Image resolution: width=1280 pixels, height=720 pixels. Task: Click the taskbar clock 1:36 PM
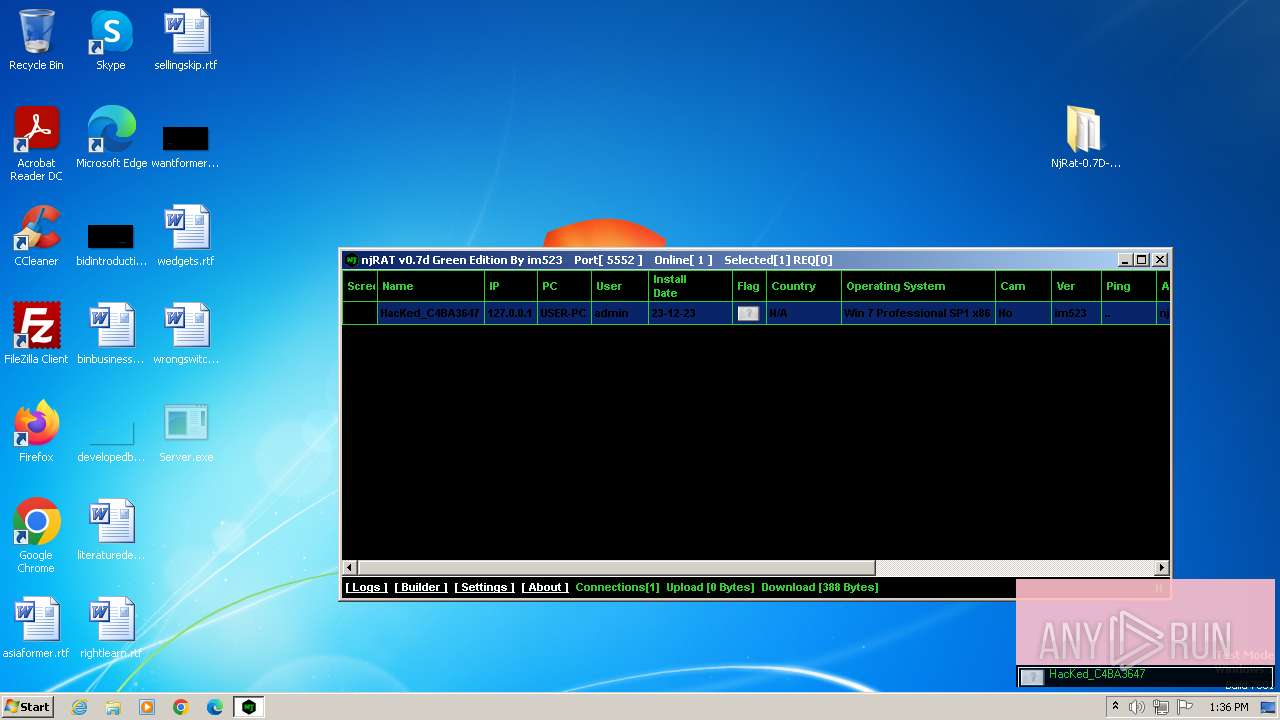1229,707
